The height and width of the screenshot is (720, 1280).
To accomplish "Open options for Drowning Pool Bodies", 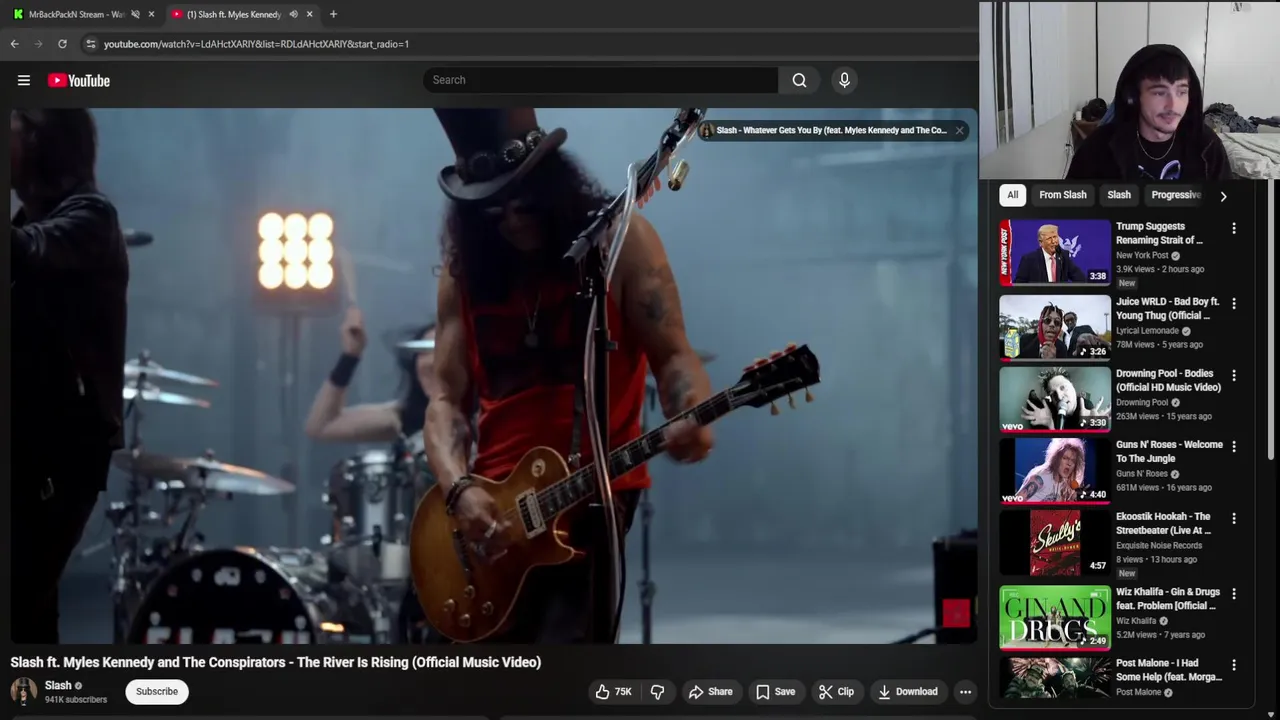I will point(1234,375).
